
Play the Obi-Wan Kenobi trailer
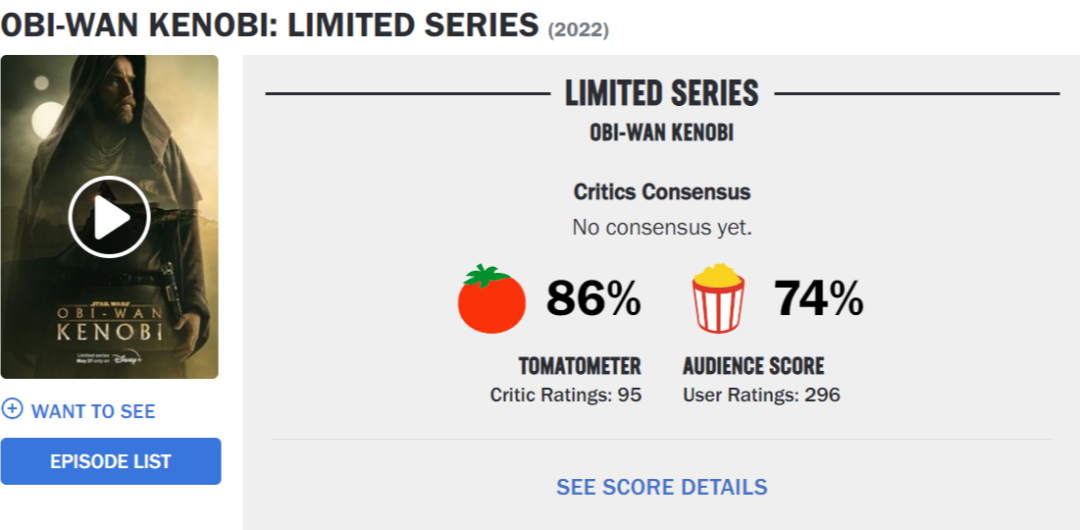pyautogui.click(x=109, y=216)
